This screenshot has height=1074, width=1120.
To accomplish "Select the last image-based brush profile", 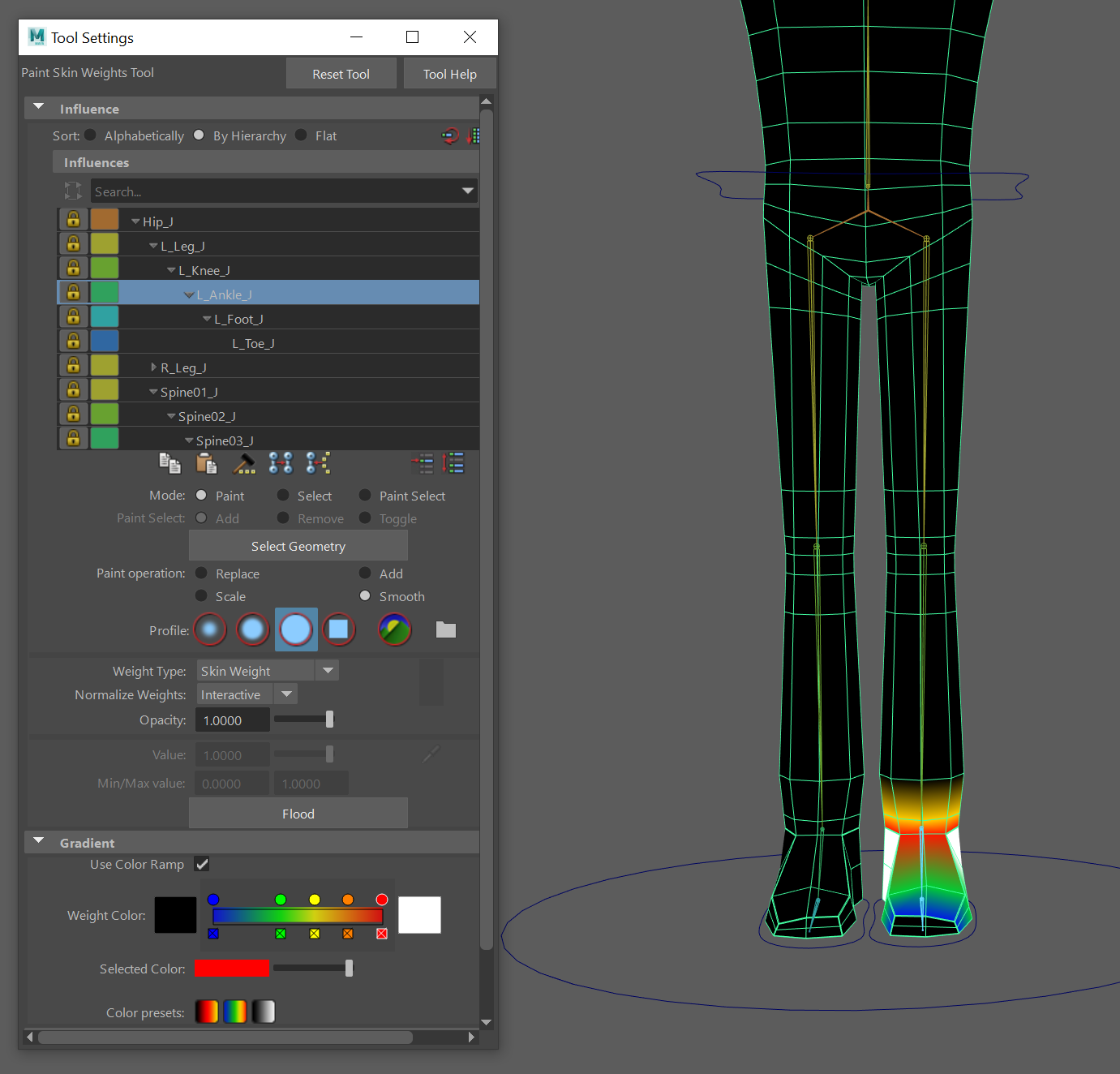I will click(x=395, y=629).
